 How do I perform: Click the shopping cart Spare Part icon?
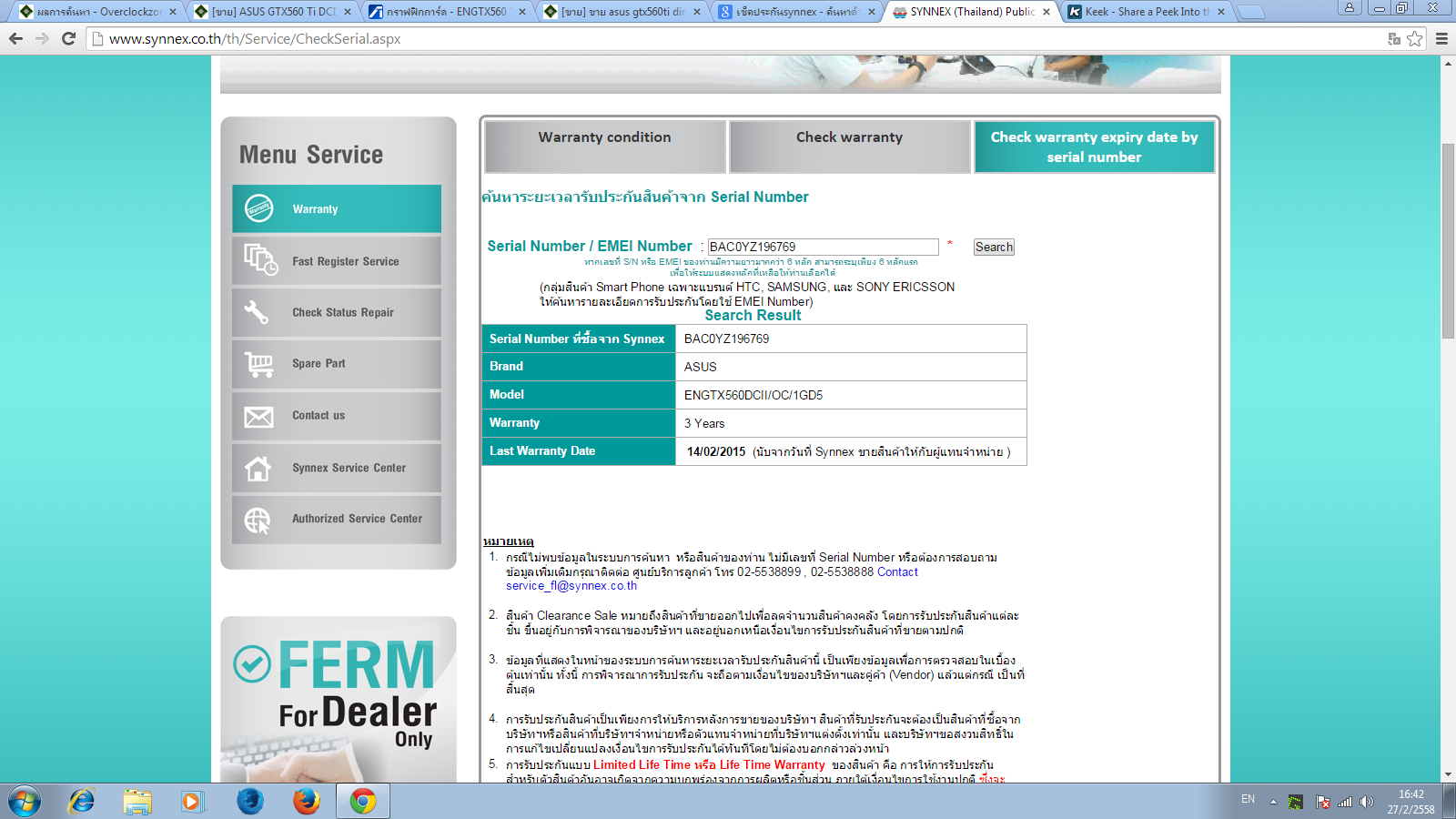pyautogui.click(x=259, y=364)
